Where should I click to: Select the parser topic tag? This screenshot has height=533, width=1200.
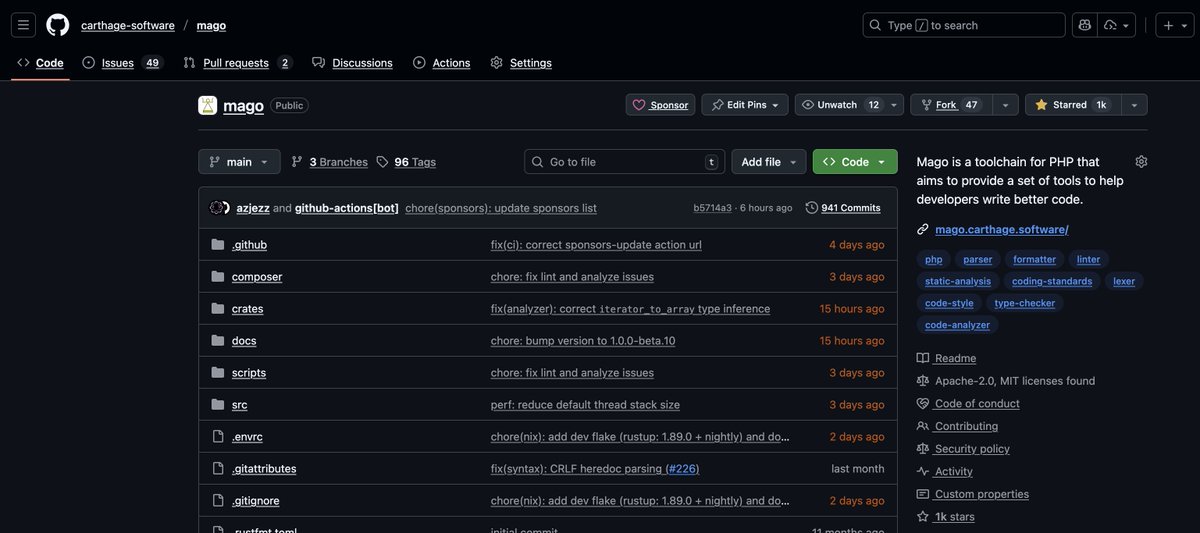click(978, 259)
